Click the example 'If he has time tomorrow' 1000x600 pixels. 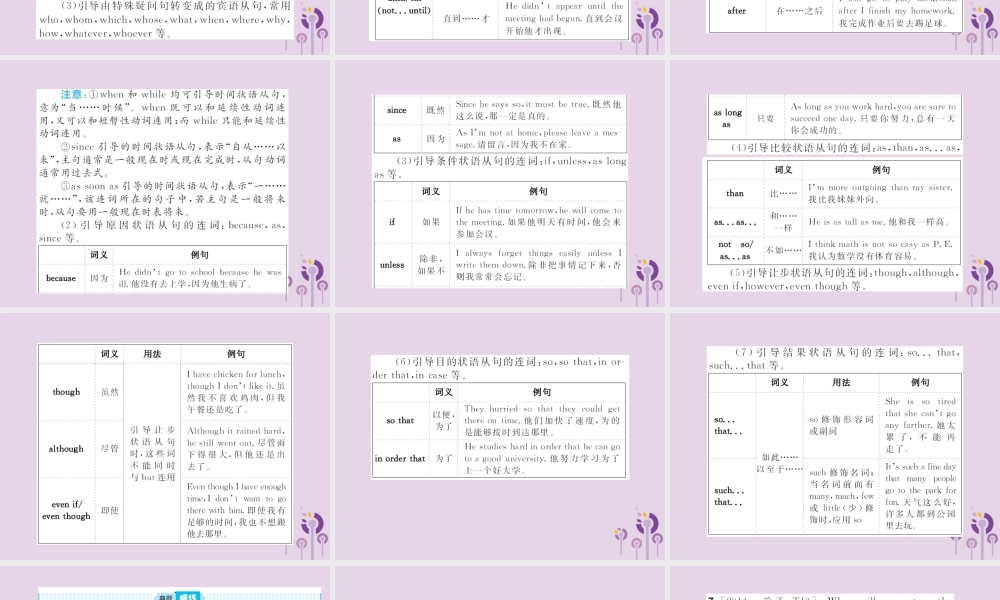click(x=538, y=222)
